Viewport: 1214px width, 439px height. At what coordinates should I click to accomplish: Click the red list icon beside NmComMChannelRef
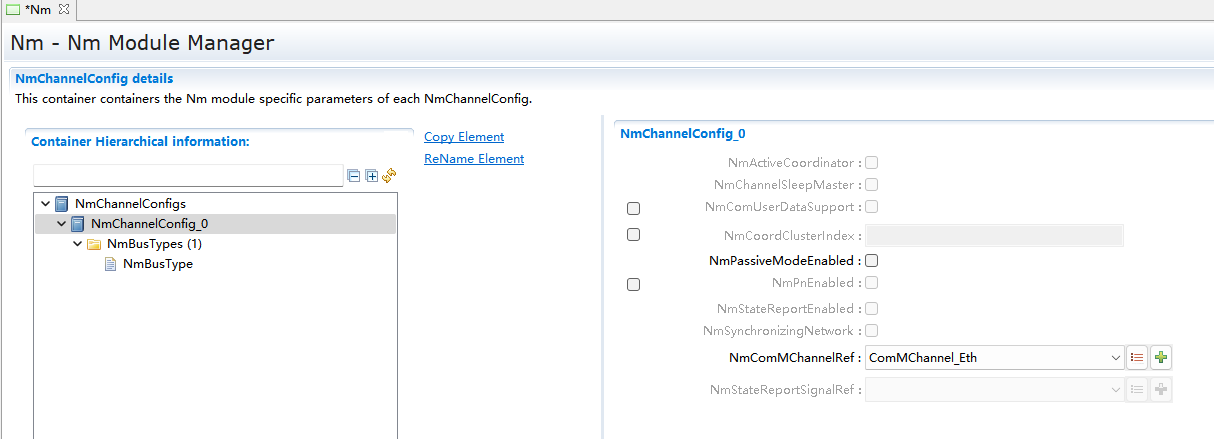coord(1137,357)
